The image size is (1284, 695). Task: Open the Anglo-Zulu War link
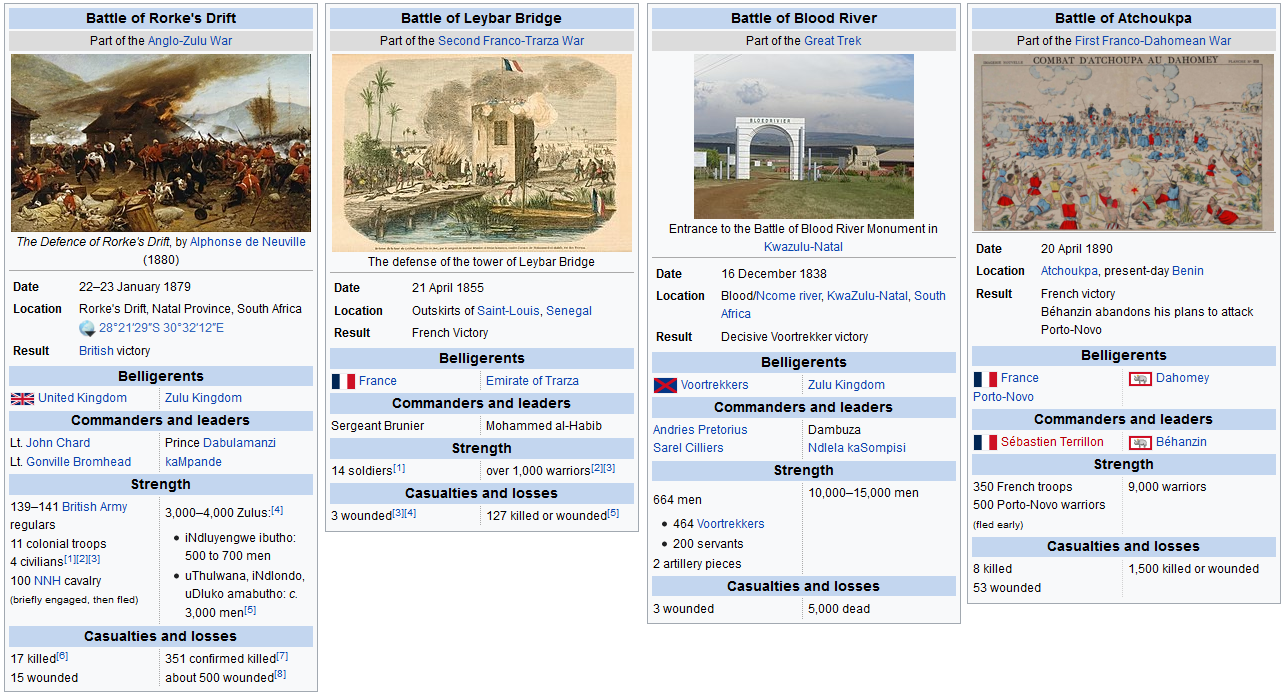pyautogui.click(x=190, y=41)
